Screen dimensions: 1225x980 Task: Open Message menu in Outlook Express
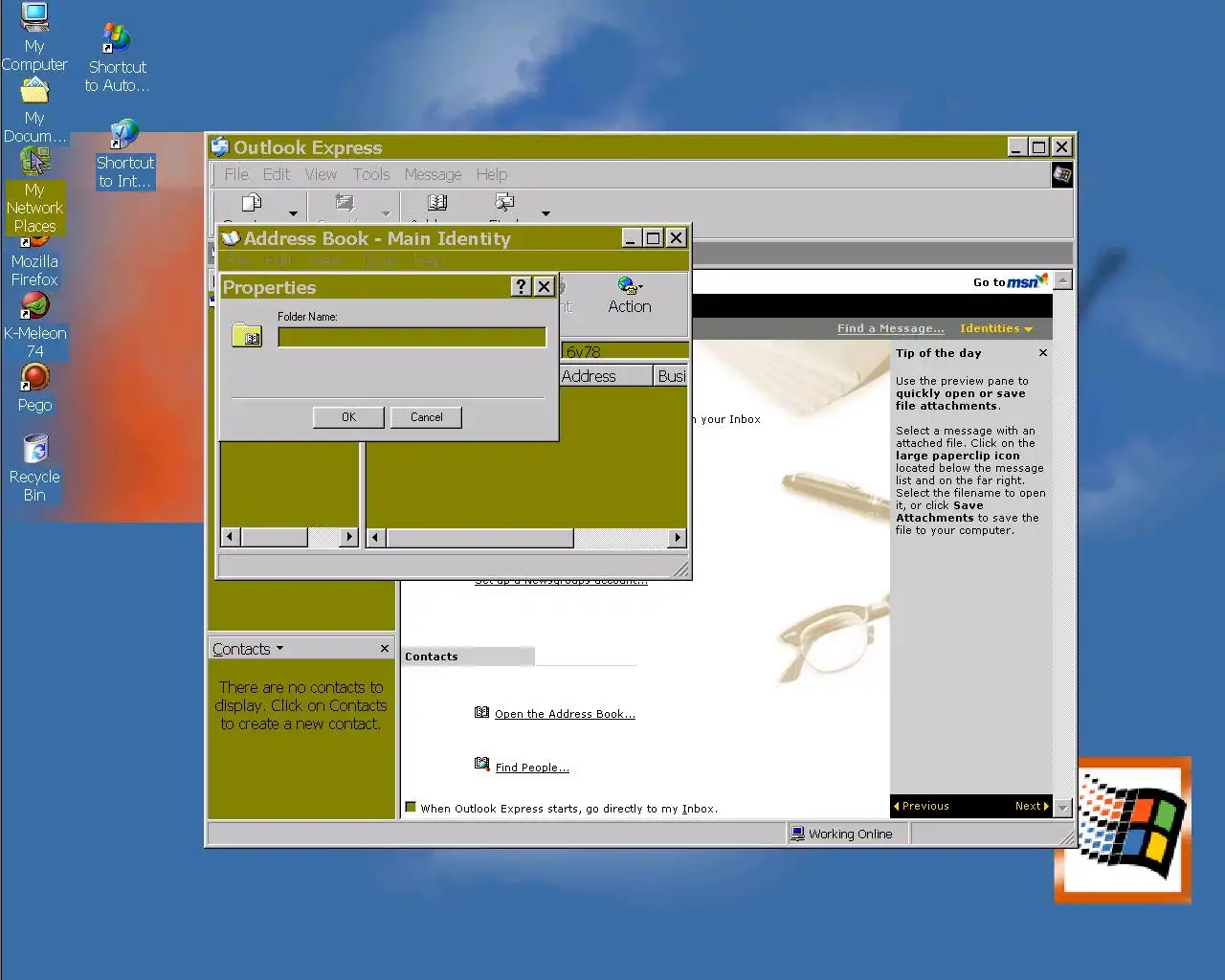[x=433, y=174]
